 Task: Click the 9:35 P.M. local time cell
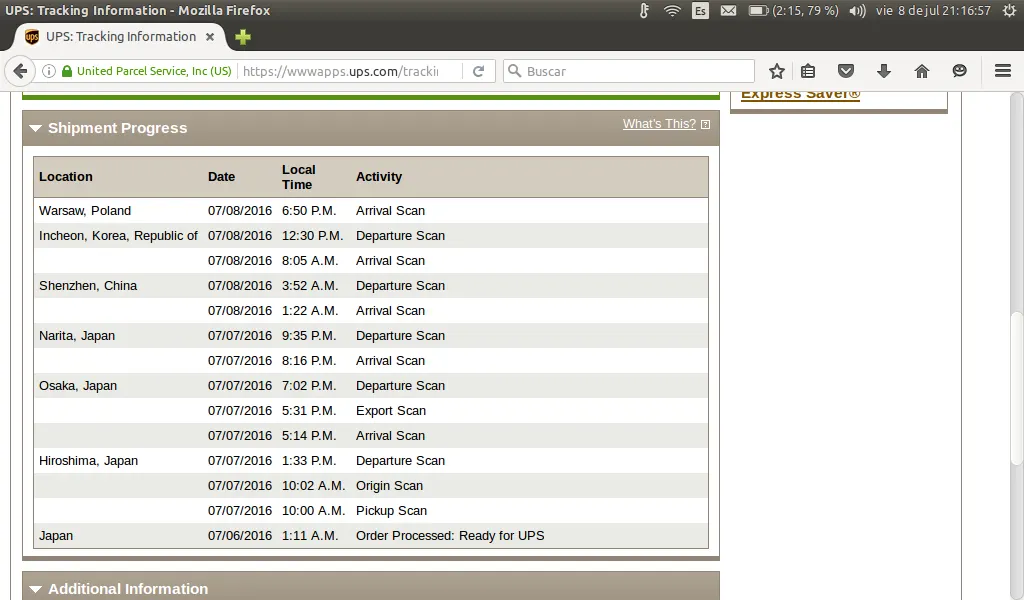[x=309, y=336]
